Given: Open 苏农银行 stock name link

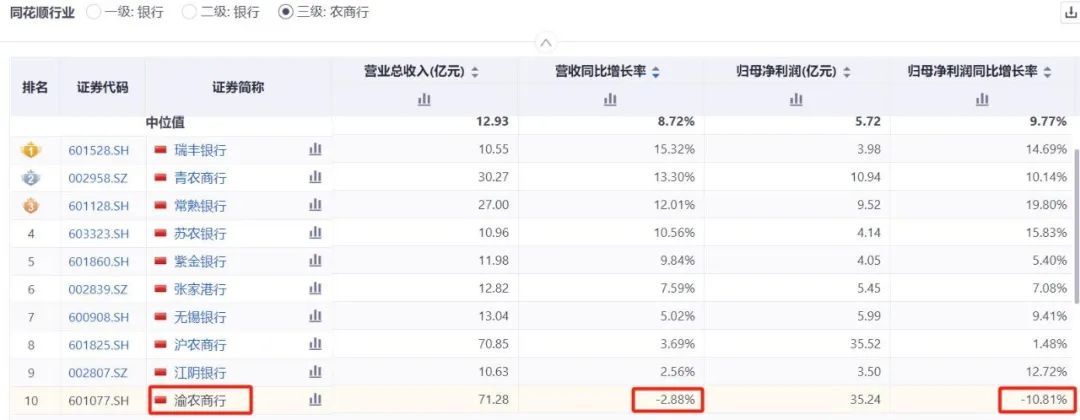Looking at the screenshot, I should pos(200,233).
